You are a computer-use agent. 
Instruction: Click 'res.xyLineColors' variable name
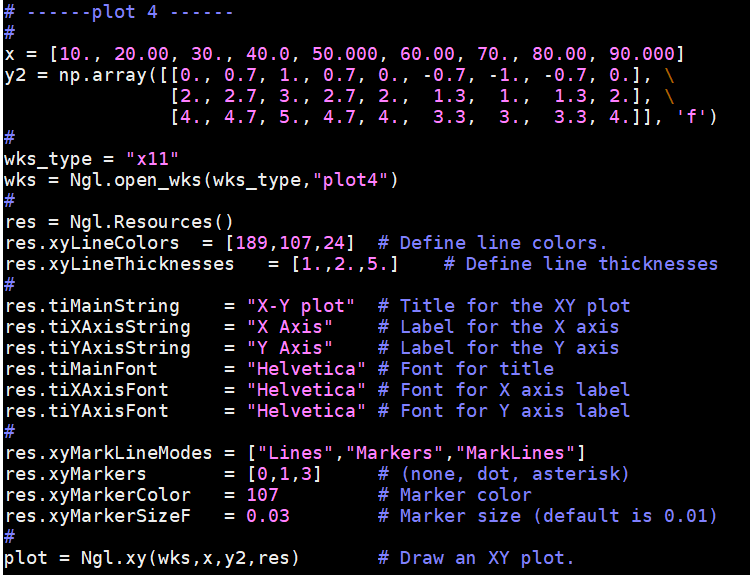[92, 243]
